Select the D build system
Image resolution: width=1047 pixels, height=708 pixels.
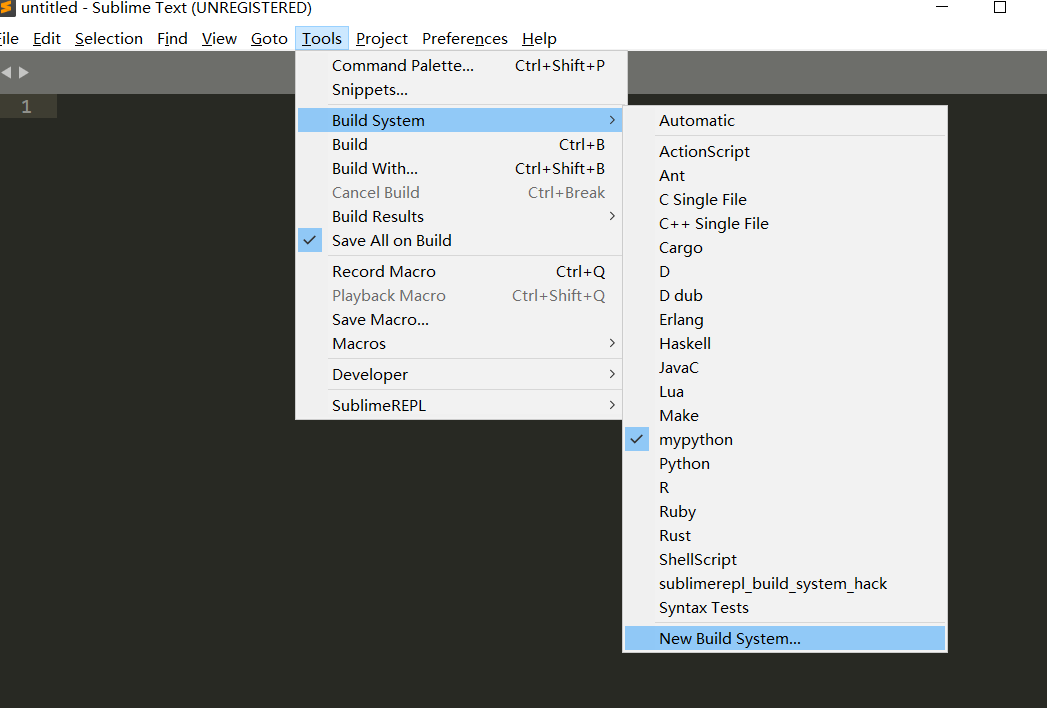coord(785,271)
